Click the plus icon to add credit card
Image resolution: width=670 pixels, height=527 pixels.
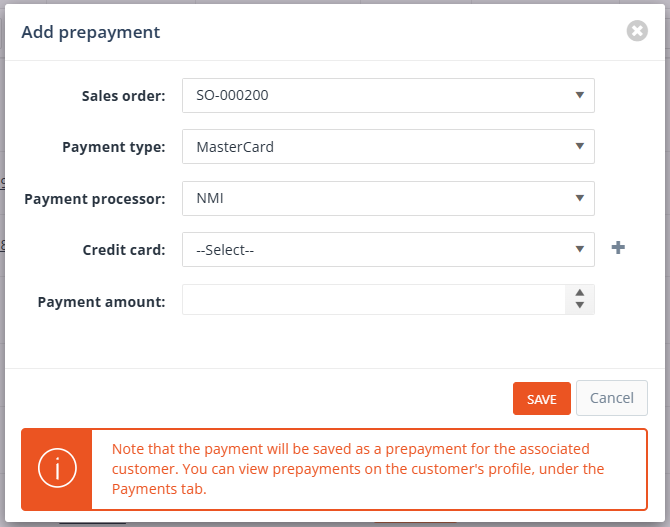(618, 248)
